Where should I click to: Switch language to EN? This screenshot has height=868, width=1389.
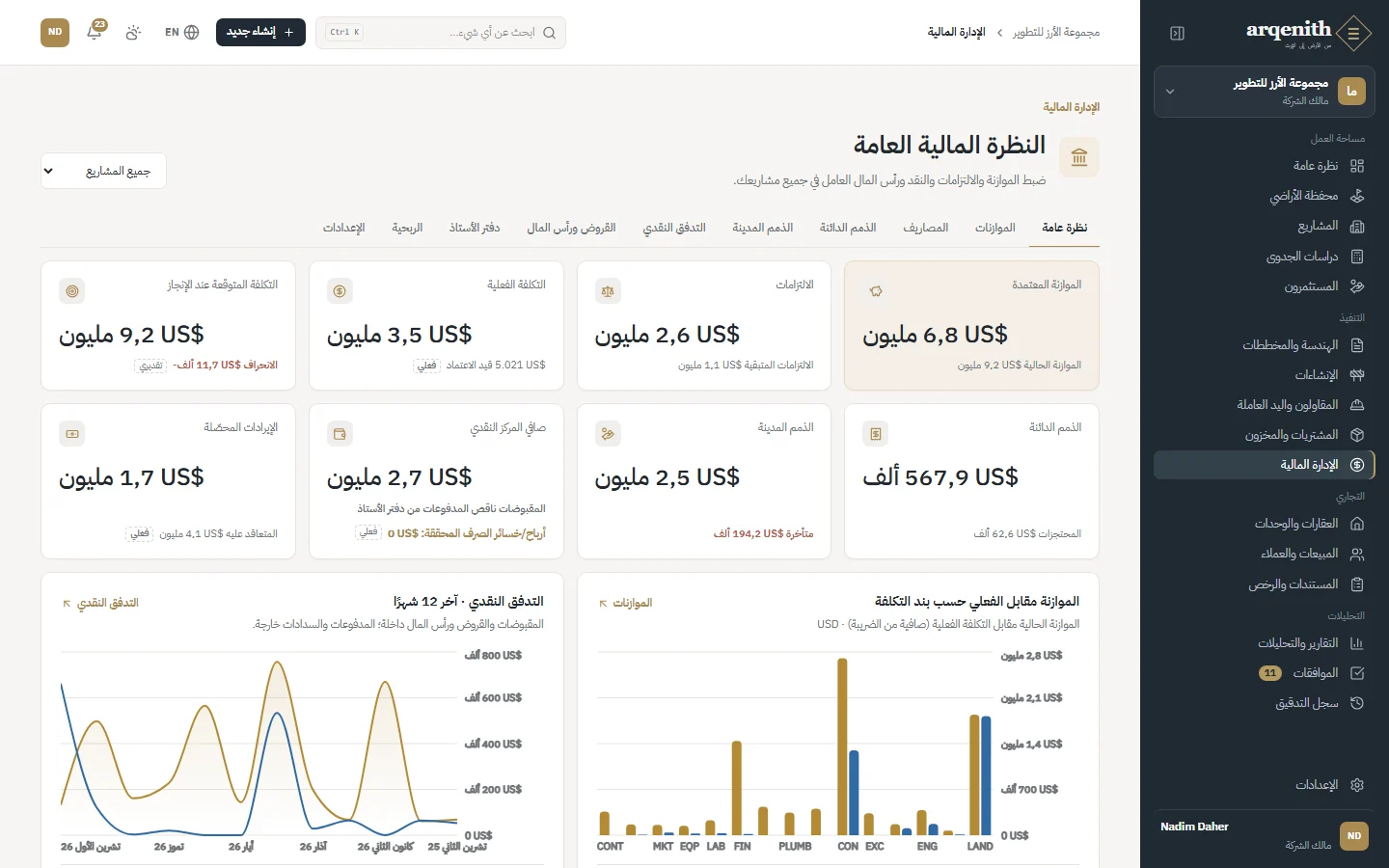click(181, 32)
